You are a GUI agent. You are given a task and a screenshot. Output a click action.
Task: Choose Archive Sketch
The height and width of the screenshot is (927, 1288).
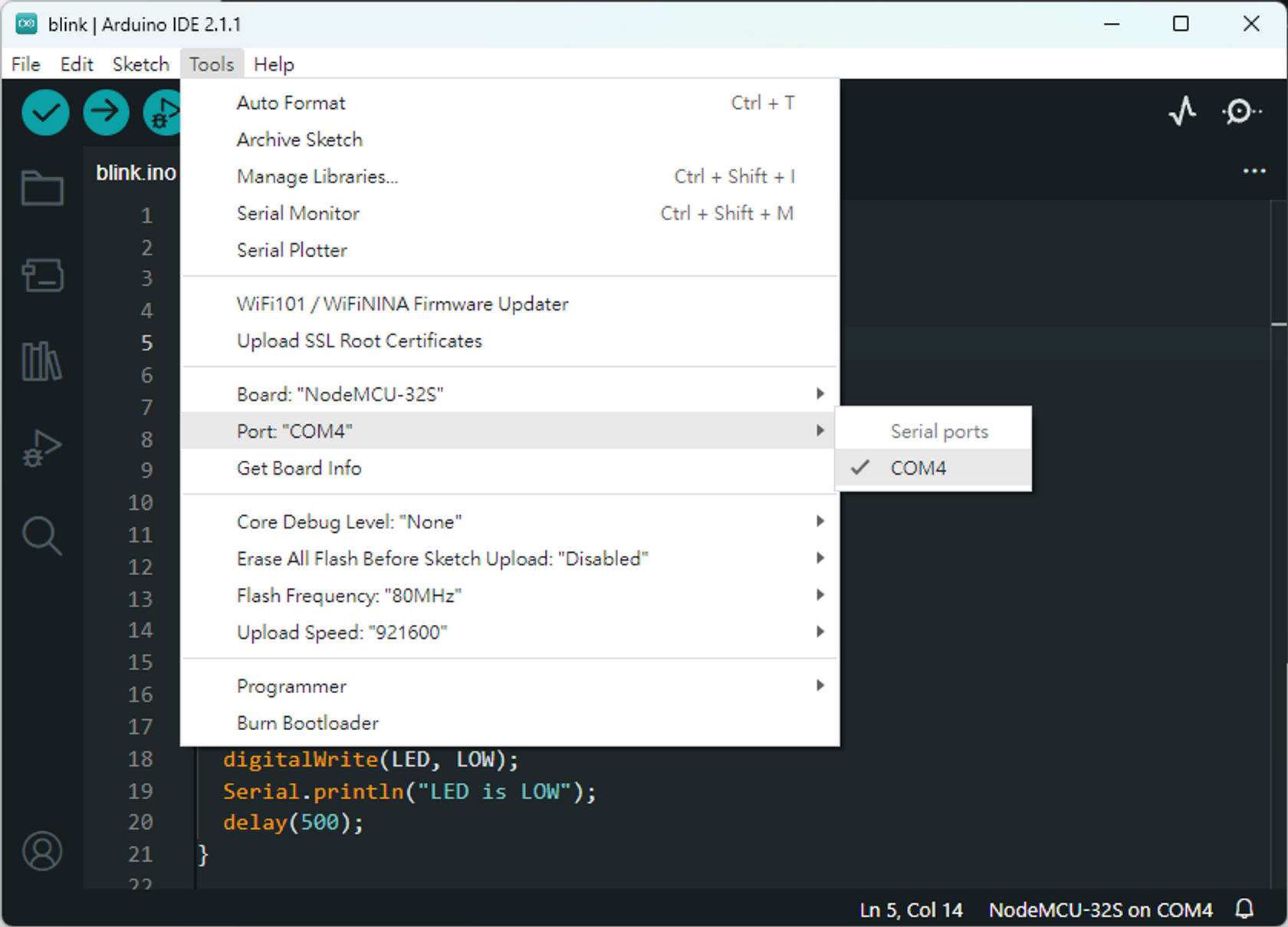click(510, 140)
